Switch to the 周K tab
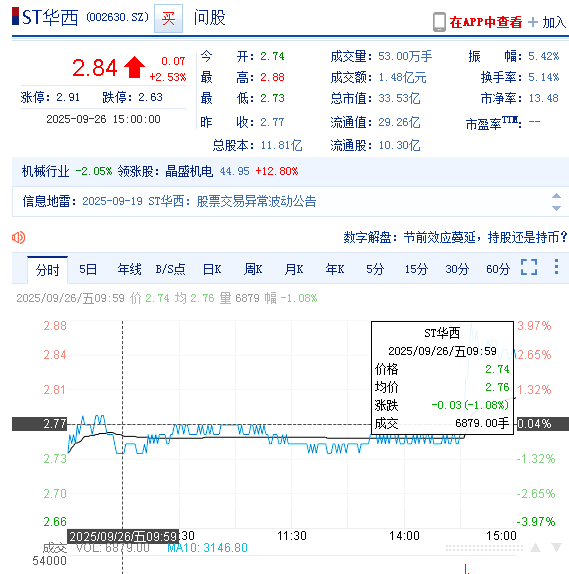 click(253, 269)
